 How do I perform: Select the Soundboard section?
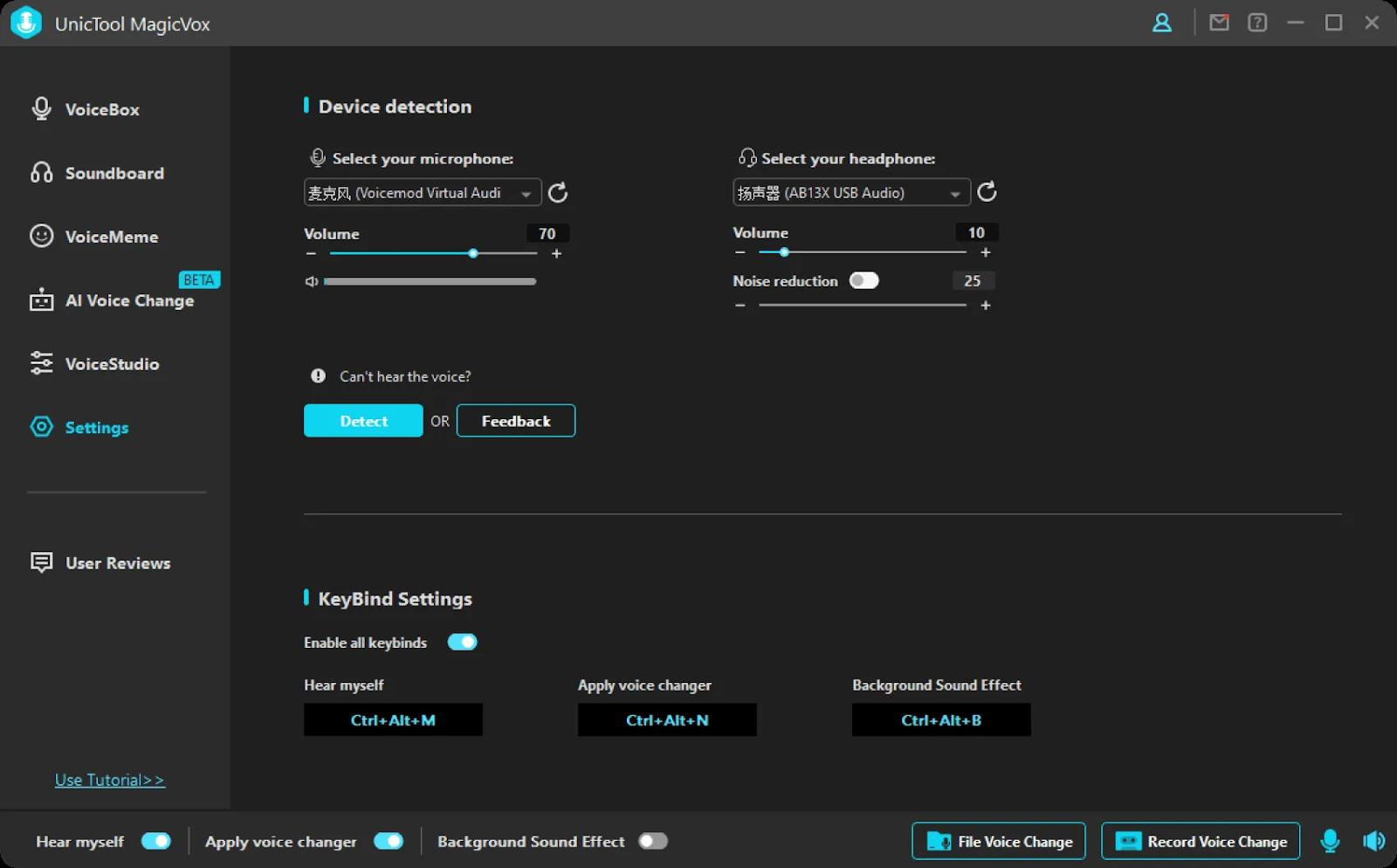(x=114, y=173)
